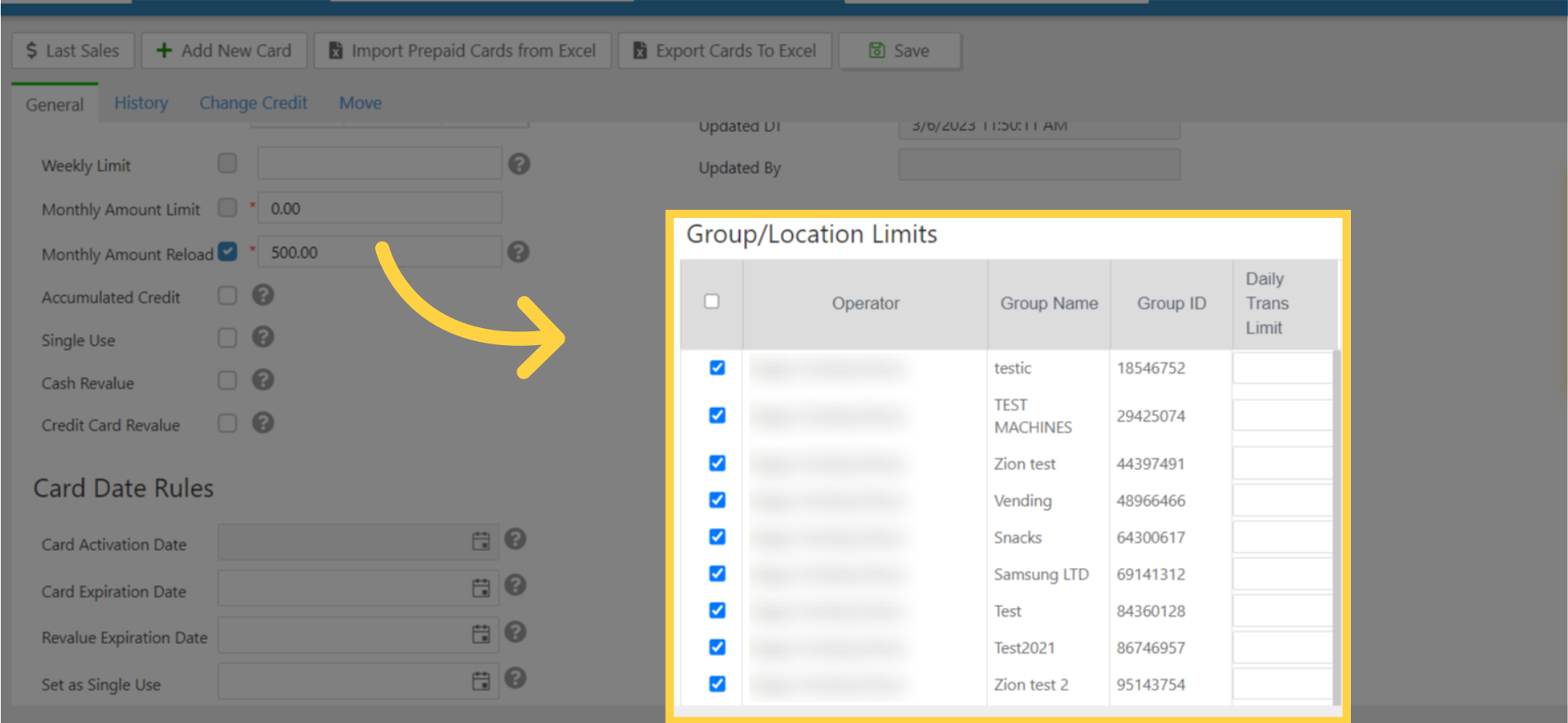Uncheck the Snacks group row
Image resolution: width=1568 pixels, height=723 pixels.
(x=717, y=536)
